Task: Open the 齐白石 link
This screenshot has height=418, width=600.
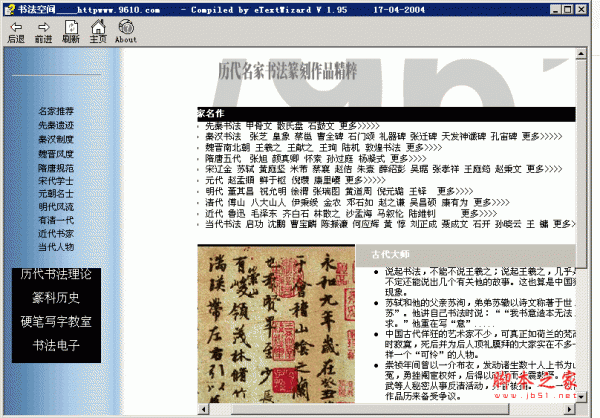Action: pos(295,213)
